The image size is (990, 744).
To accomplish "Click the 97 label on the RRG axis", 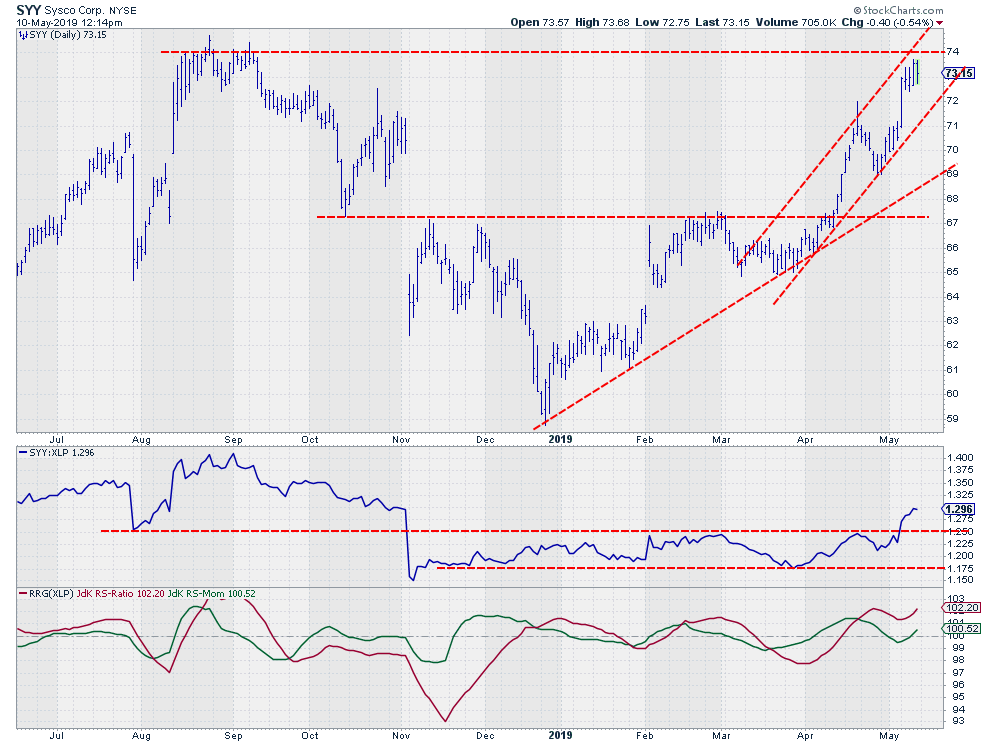I will 957,673.
